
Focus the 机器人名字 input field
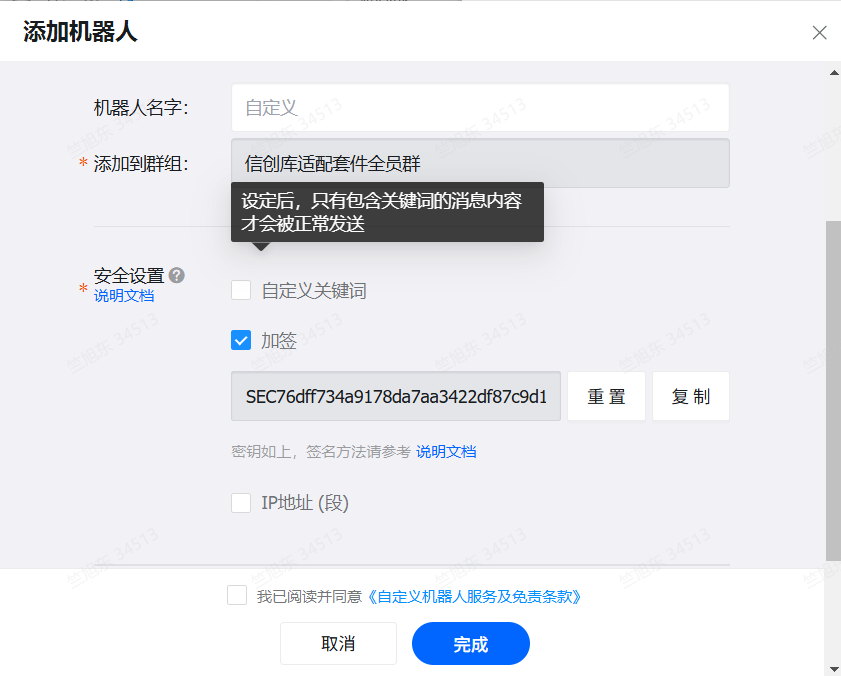[480, 107]
